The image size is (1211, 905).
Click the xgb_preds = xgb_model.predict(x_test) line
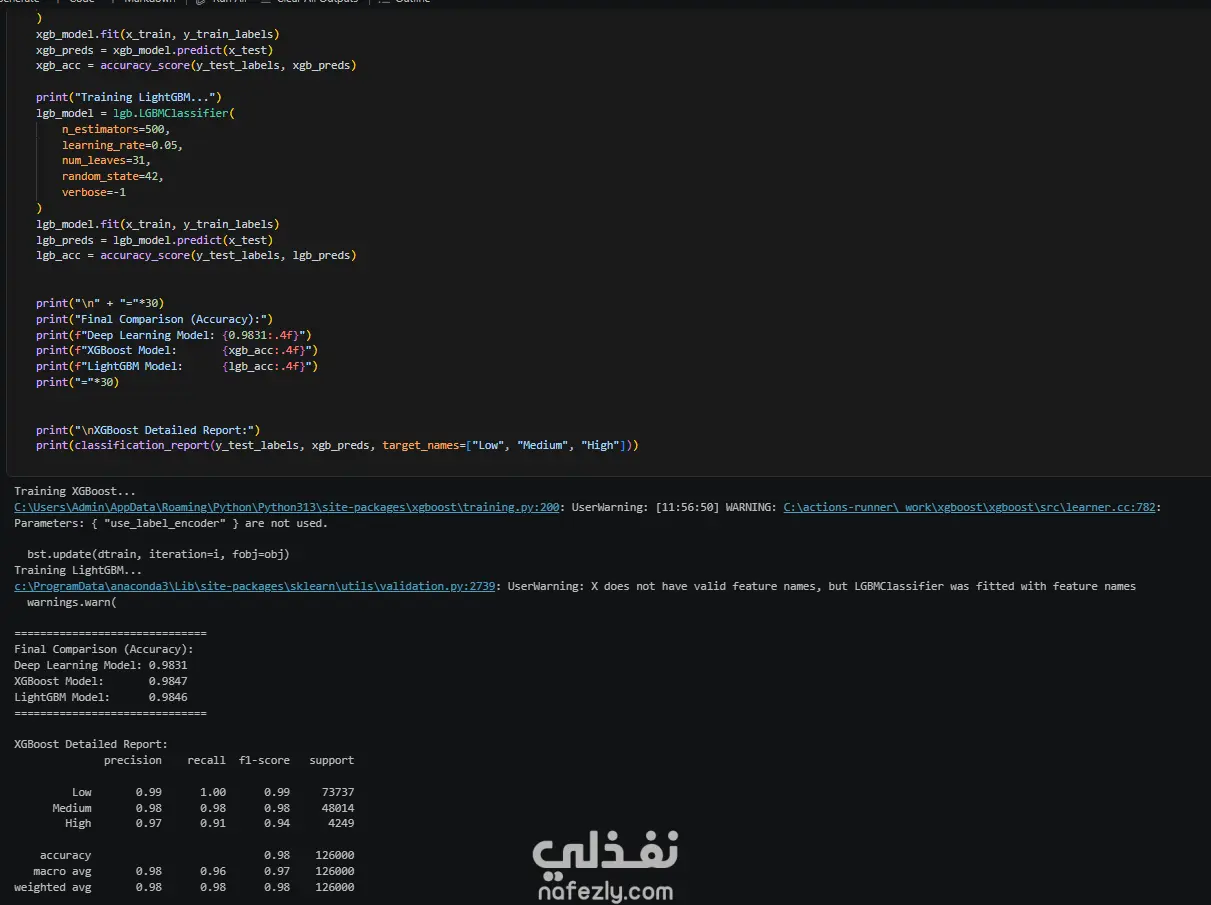point(155,50)
